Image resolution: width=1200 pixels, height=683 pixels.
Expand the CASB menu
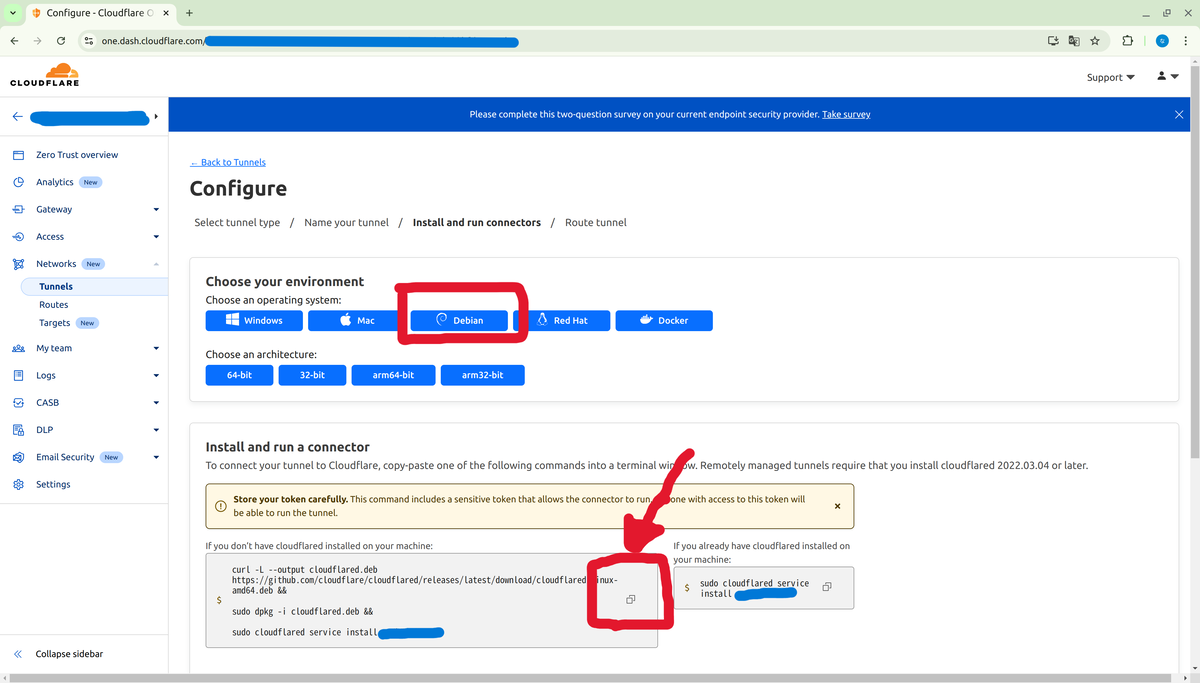point(156,403)
